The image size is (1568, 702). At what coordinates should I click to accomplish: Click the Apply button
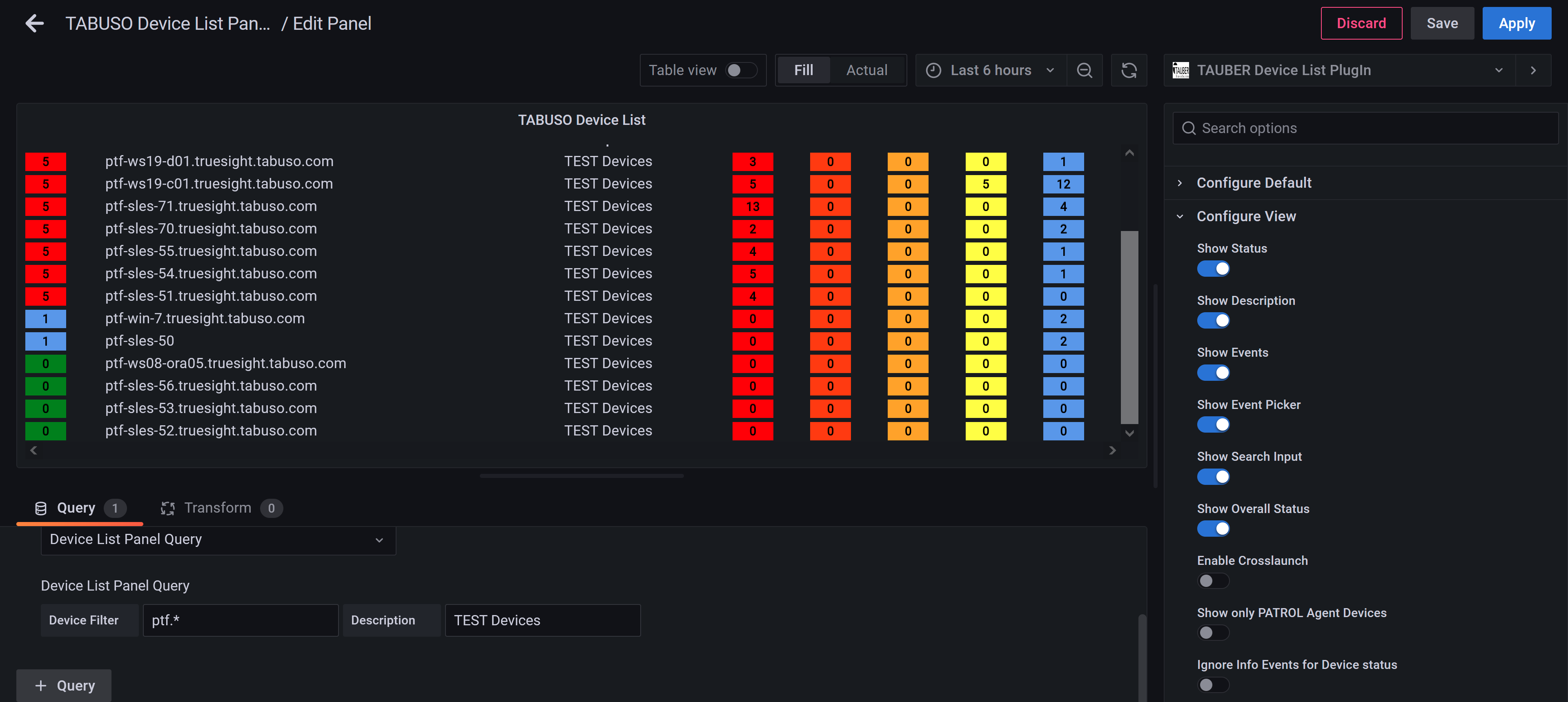coord(1516,24)
